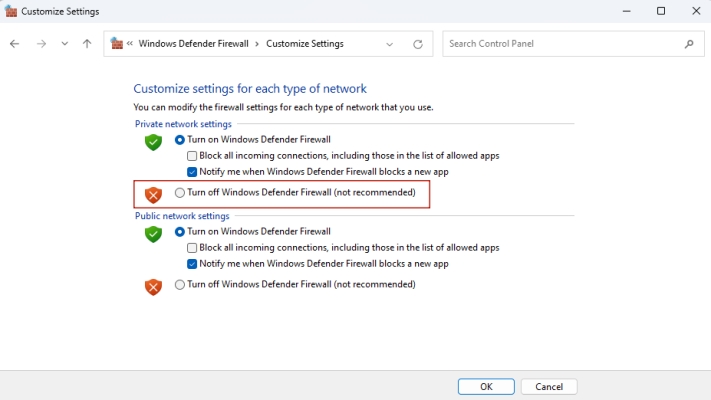The width and height of the screenshot is (711, 400).
Task: Open the recent locations chevron
Action: coord(65,44)
